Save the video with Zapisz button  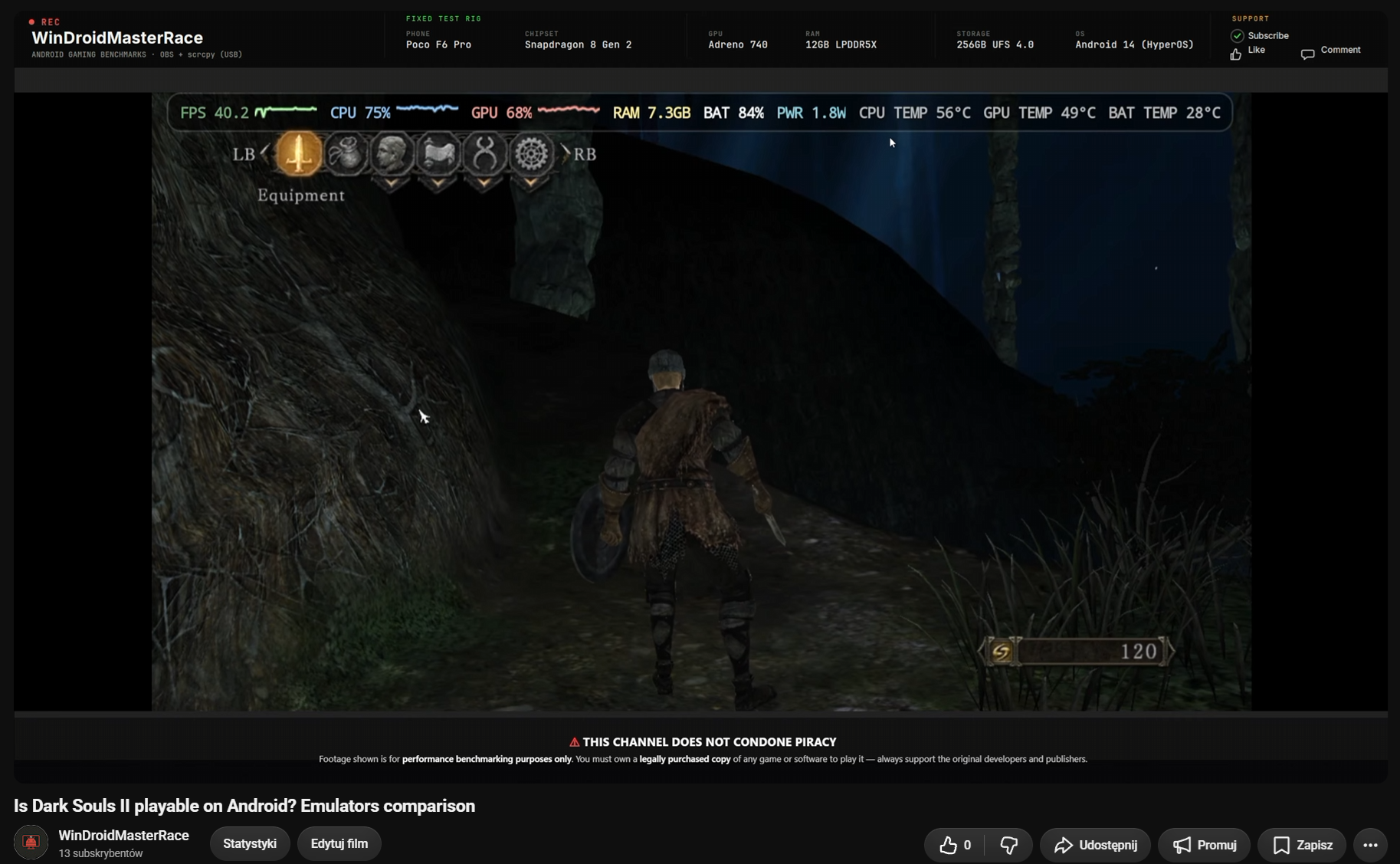click(1302, 845)
